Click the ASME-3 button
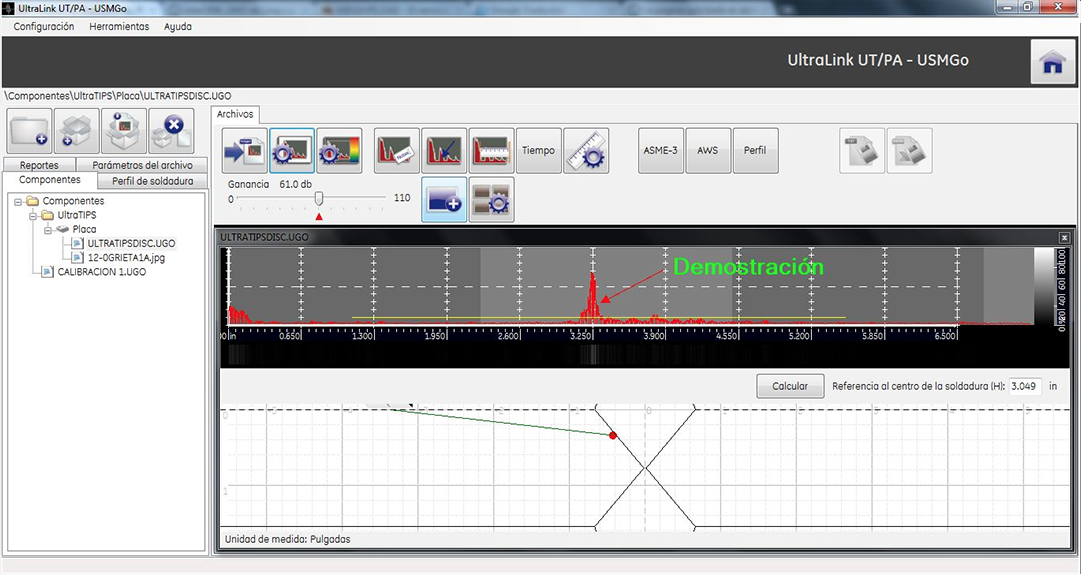The image size is (1082, 575). [x=661, y=150]
